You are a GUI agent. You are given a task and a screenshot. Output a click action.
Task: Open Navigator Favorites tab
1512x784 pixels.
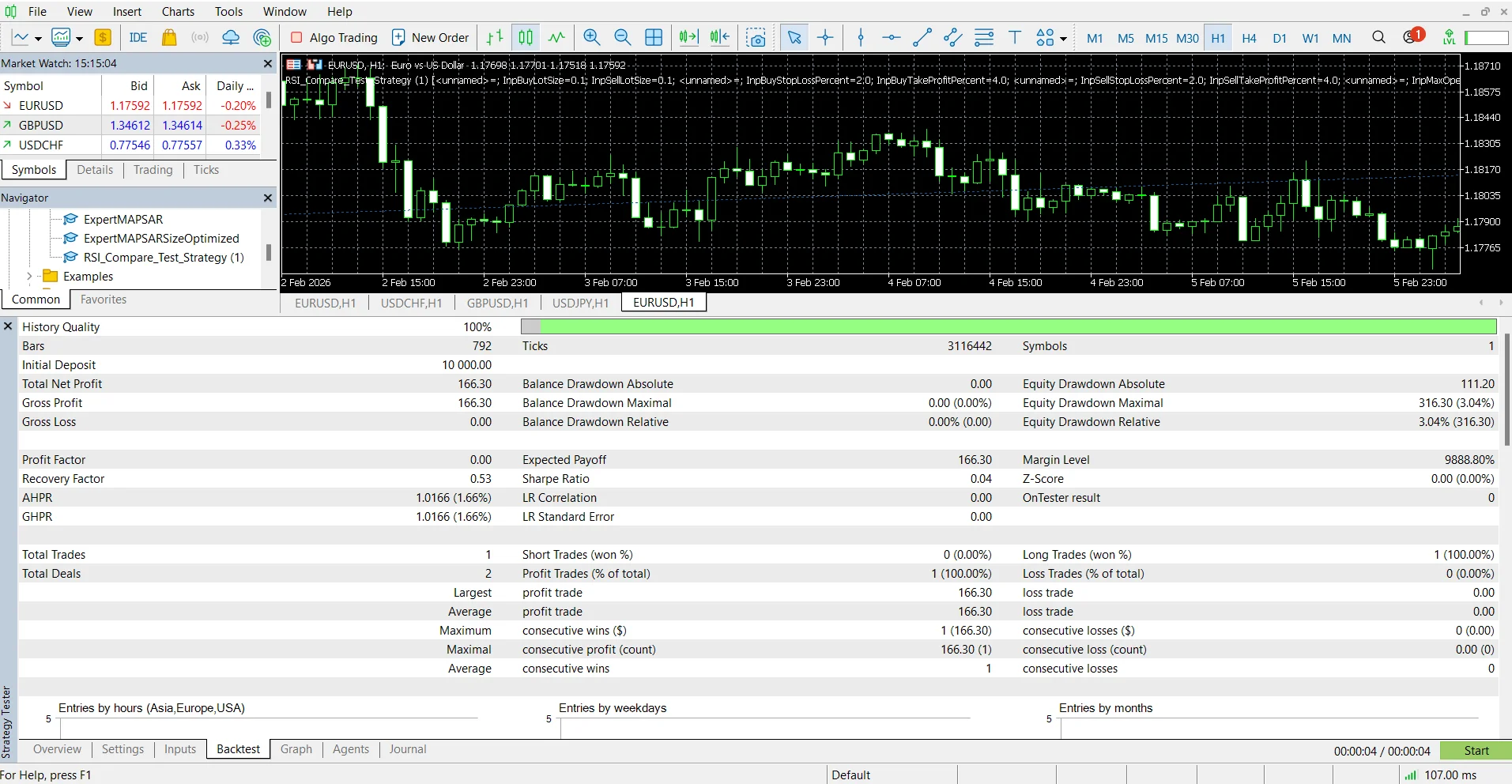pyautogui.click(x=104, y=300)
